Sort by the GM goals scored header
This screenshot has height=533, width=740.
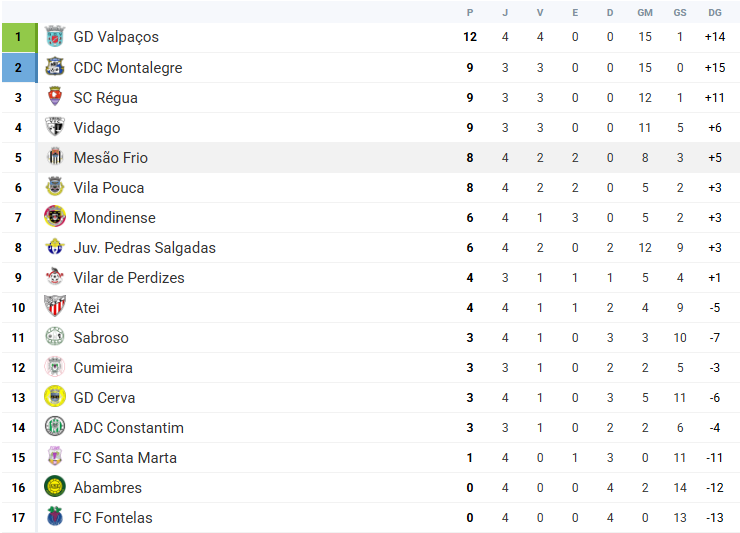tap(645, 13)
